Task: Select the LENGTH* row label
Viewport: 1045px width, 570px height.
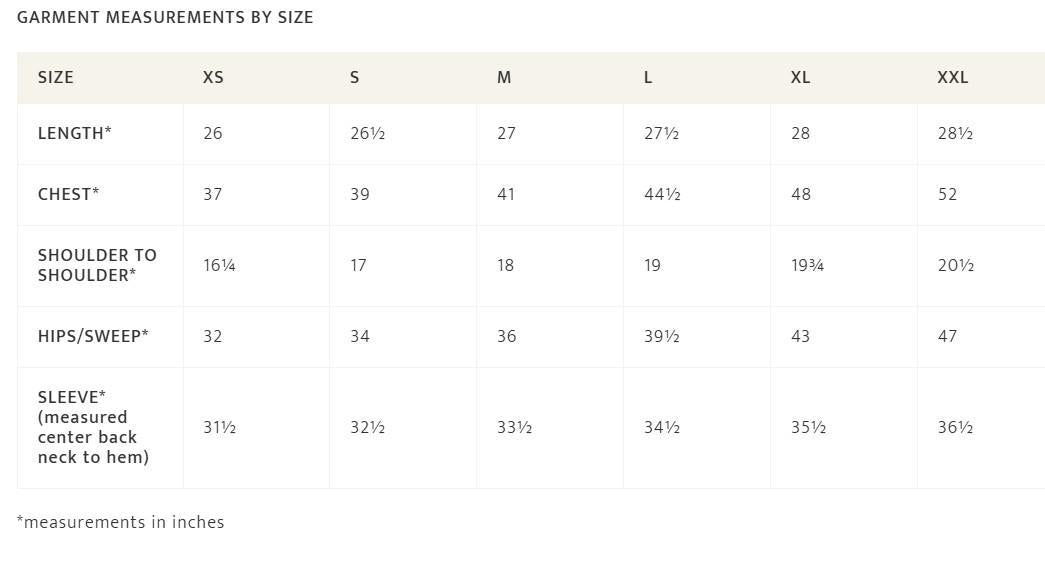Action: (x=75, y=133)
